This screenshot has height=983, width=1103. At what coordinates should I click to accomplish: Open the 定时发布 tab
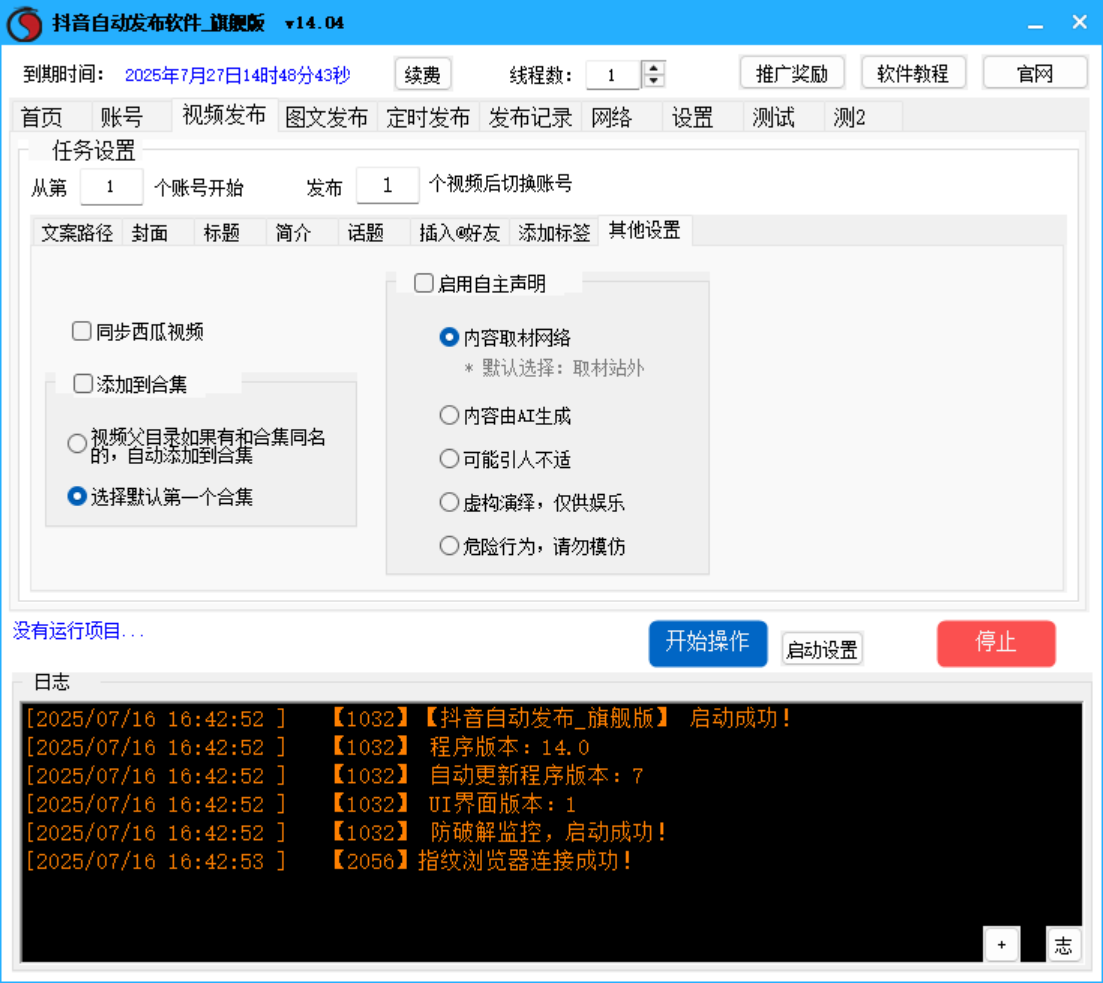click(x=428, y=117)
